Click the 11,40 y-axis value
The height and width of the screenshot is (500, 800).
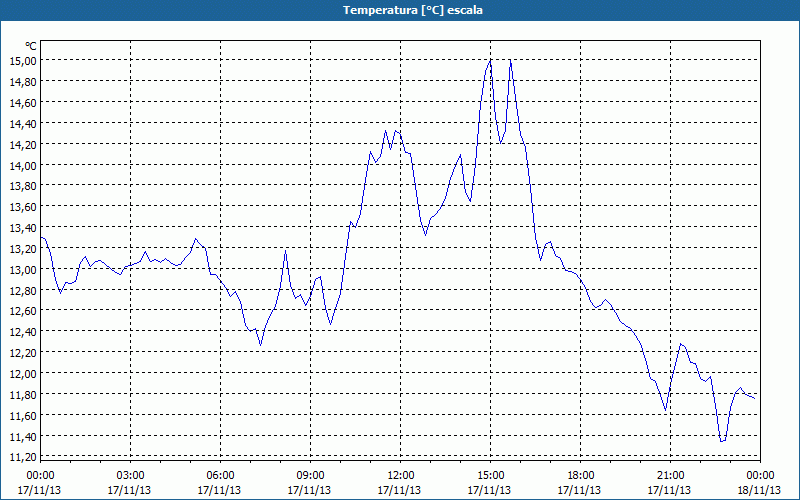pos(23,436)
